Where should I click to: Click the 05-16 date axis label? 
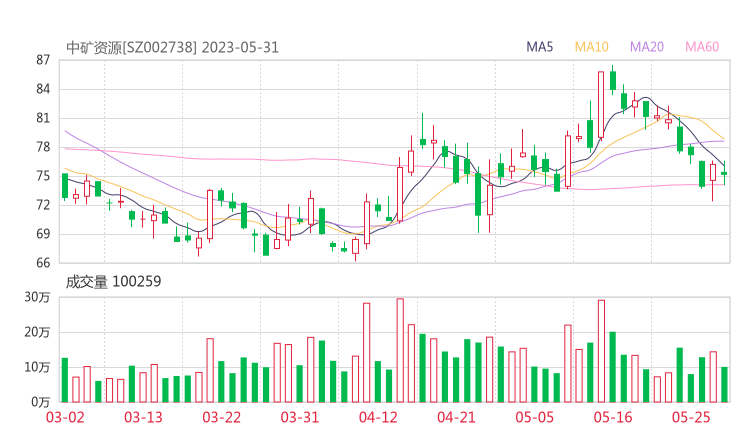pyautogui.click(x=613, y=417)
